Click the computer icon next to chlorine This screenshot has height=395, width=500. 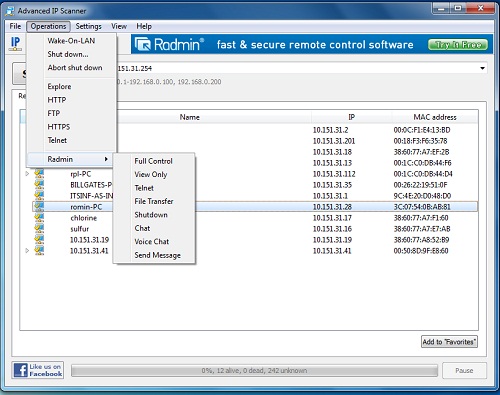coord(39,217)
